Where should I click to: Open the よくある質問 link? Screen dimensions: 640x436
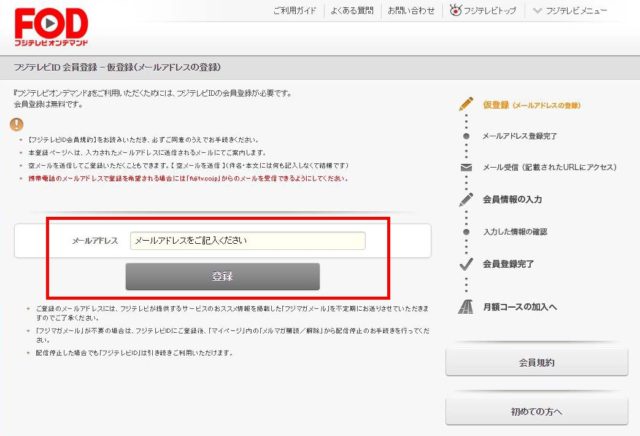[352, 11]
